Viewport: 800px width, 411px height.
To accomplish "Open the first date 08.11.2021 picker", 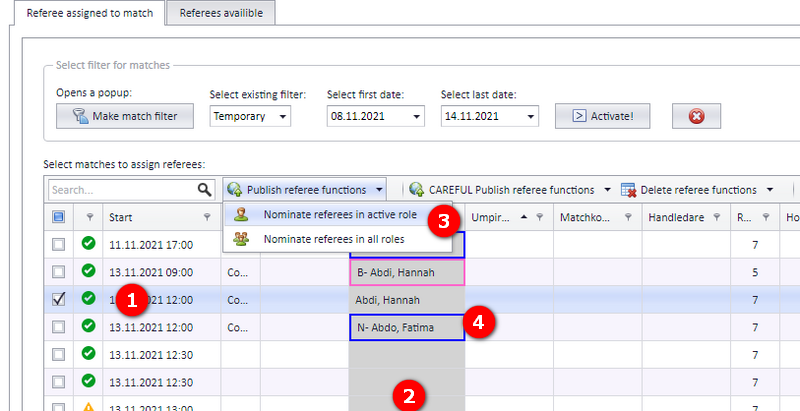I will 416,117.
